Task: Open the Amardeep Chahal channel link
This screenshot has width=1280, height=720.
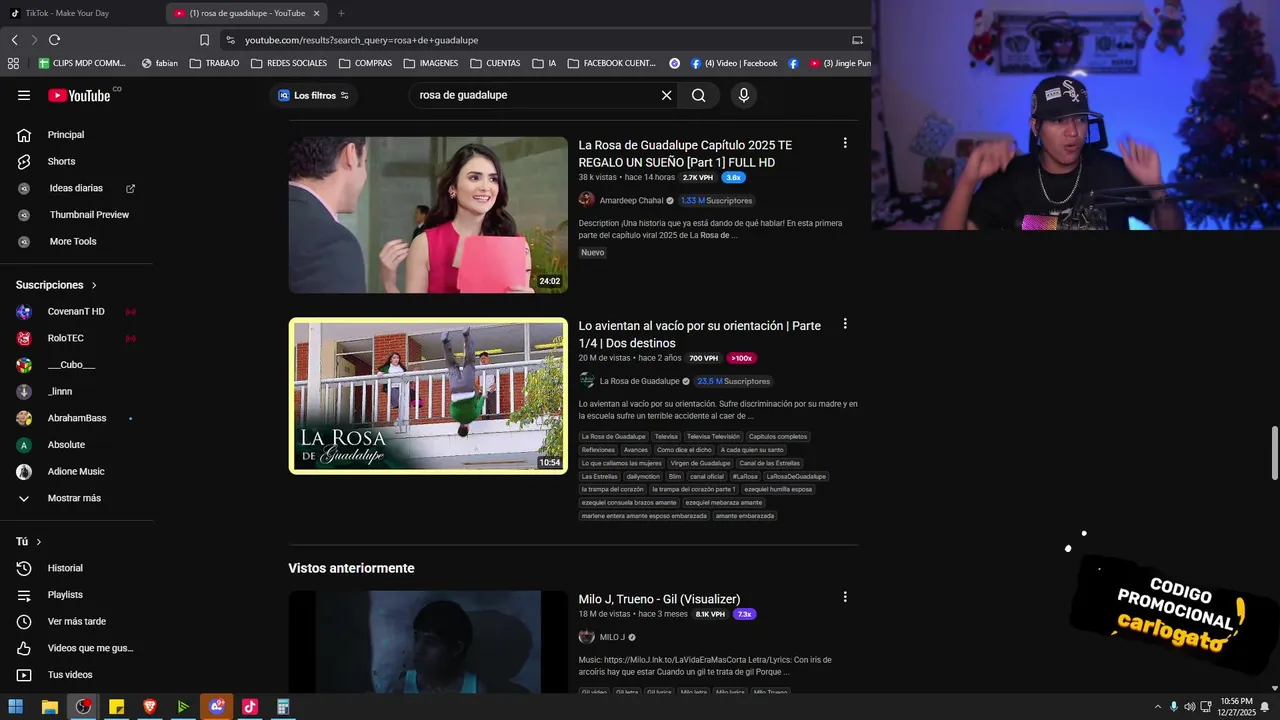Action: pos(631,200)
